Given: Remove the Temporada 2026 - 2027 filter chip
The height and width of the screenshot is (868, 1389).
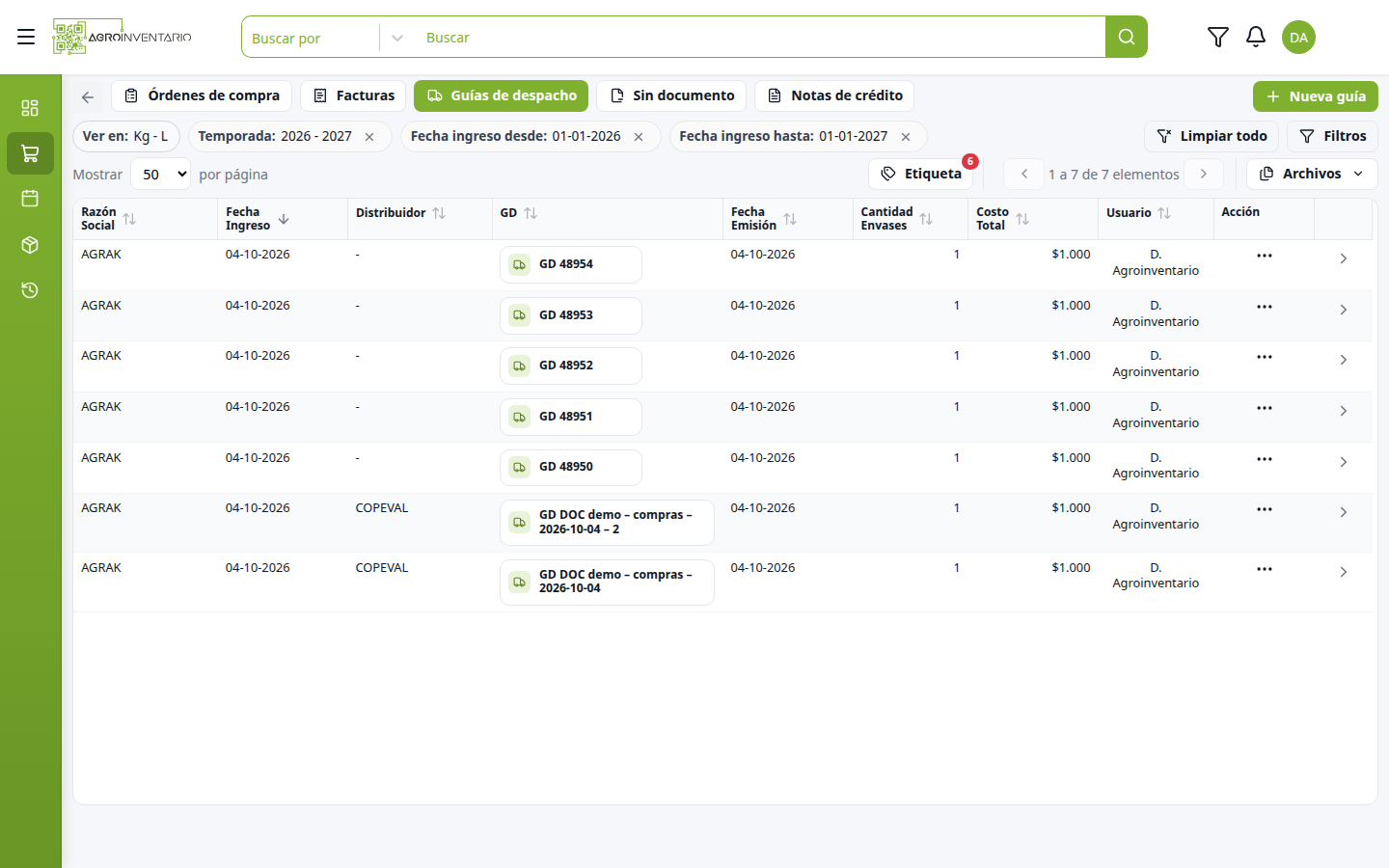Looking at the screenshot, I should 369,137.
